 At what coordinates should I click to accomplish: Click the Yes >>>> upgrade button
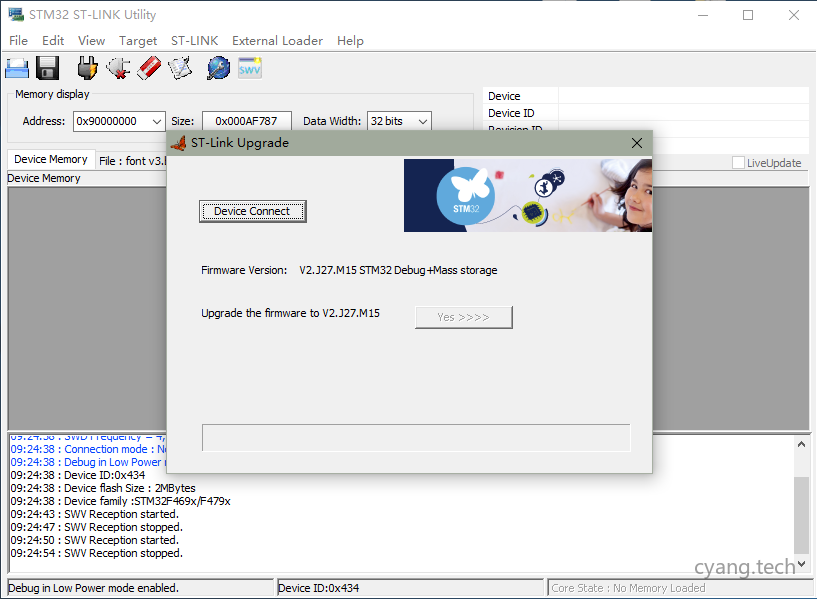click(x=463, y=317)
